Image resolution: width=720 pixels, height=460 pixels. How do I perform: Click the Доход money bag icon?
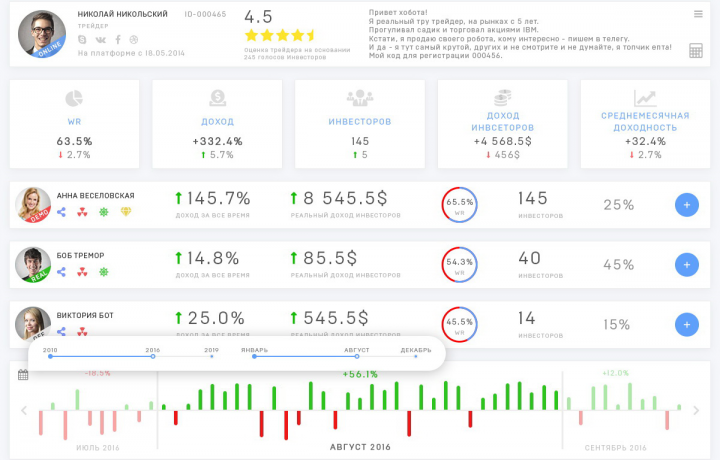pyautogui.click(x=217, y=98)
